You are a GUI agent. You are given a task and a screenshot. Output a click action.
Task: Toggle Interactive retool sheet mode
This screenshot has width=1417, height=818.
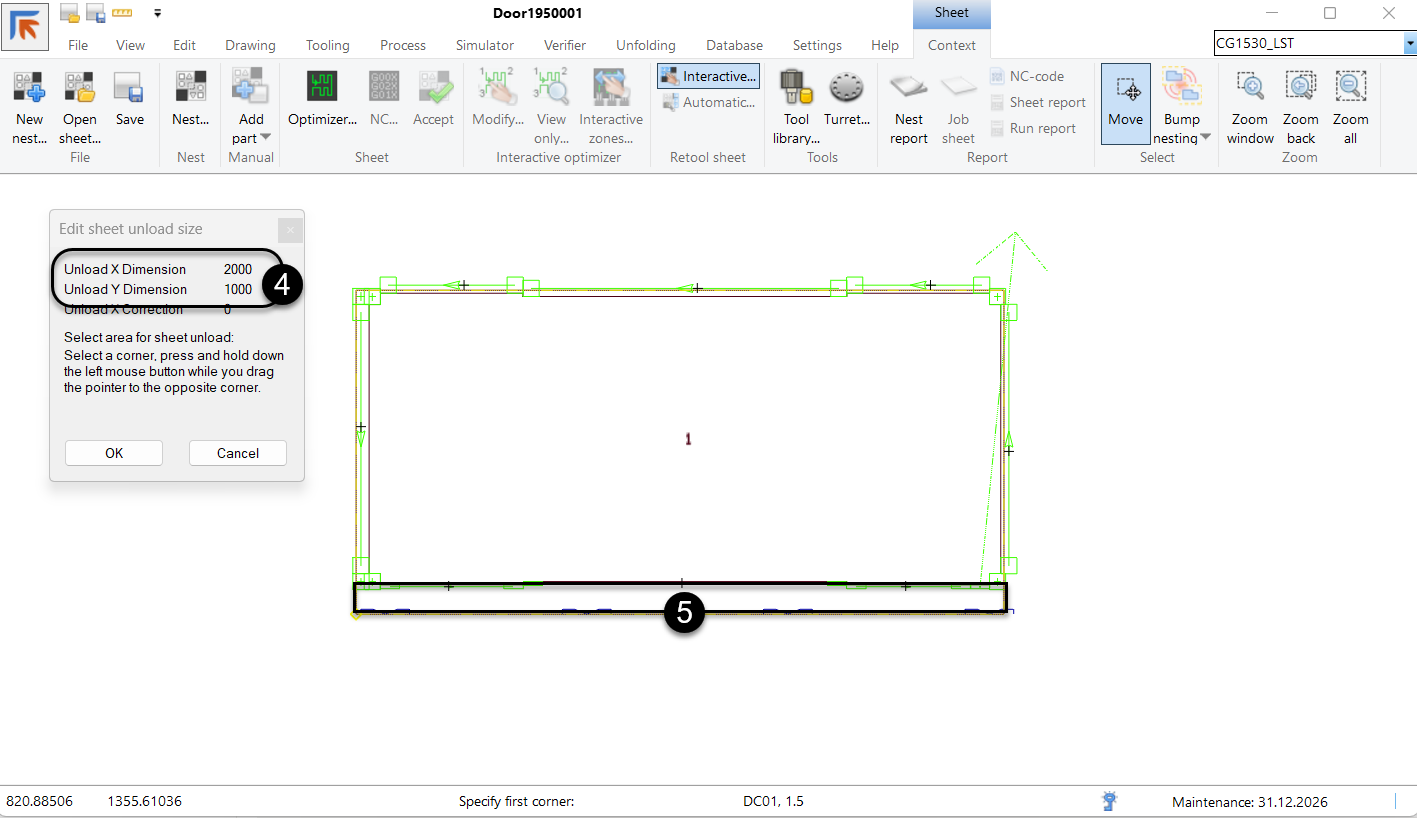click(708, 76)
